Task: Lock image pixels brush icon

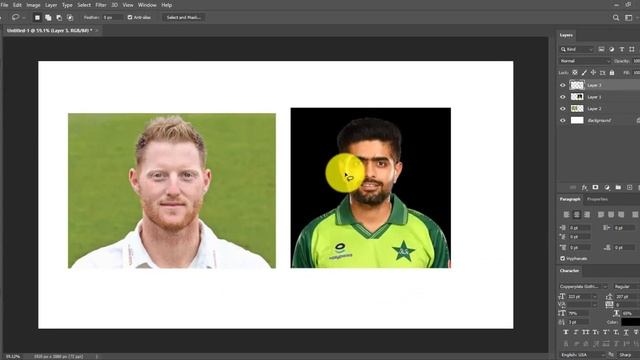Action: click(584, 73)
